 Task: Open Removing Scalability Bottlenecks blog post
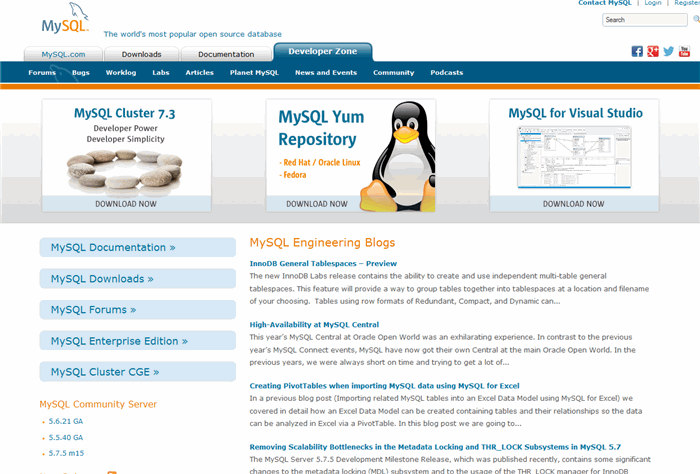click(x=435, y=447)
